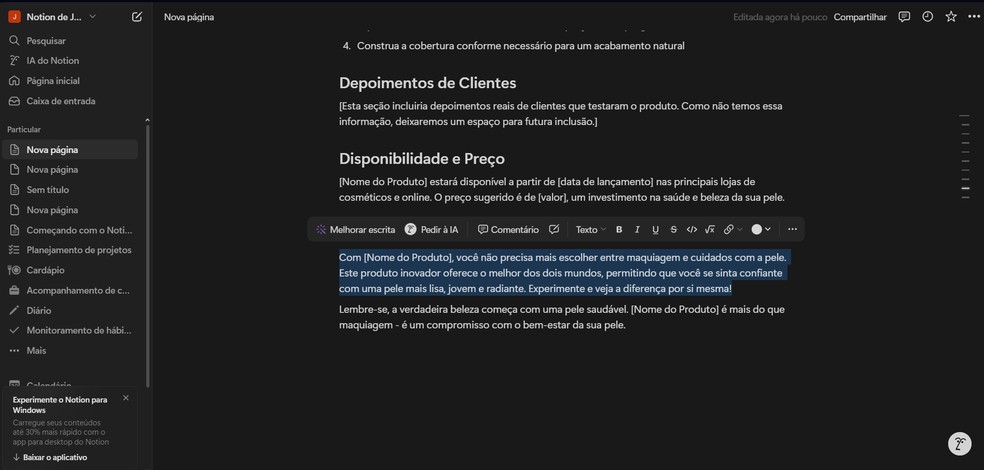Open the top-right three-dot page menu
This screenshot has width=984, height=470.
coord(973,17)
